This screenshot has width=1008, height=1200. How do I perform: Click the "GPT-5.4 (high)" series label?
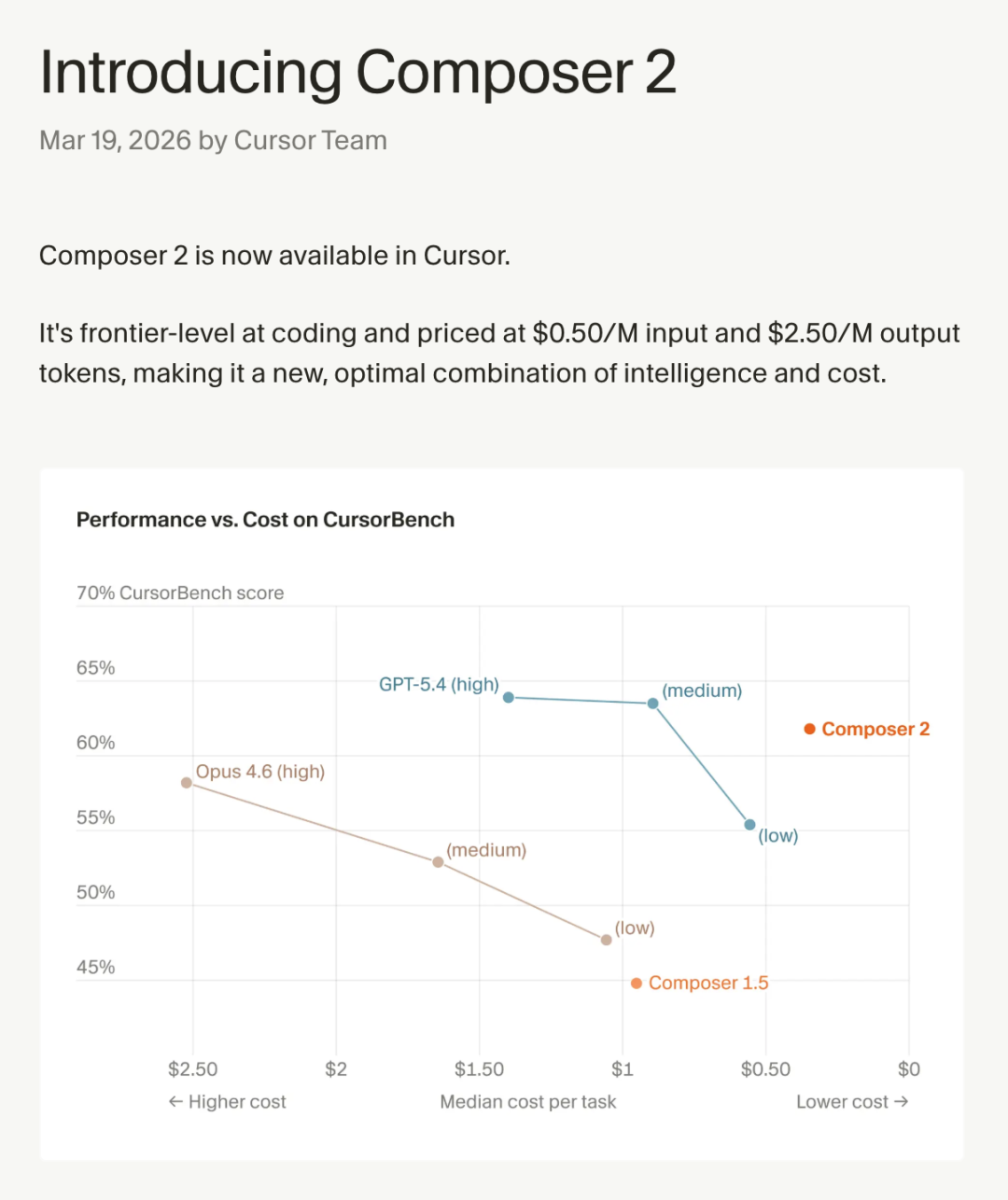click(x=439, y=685)
